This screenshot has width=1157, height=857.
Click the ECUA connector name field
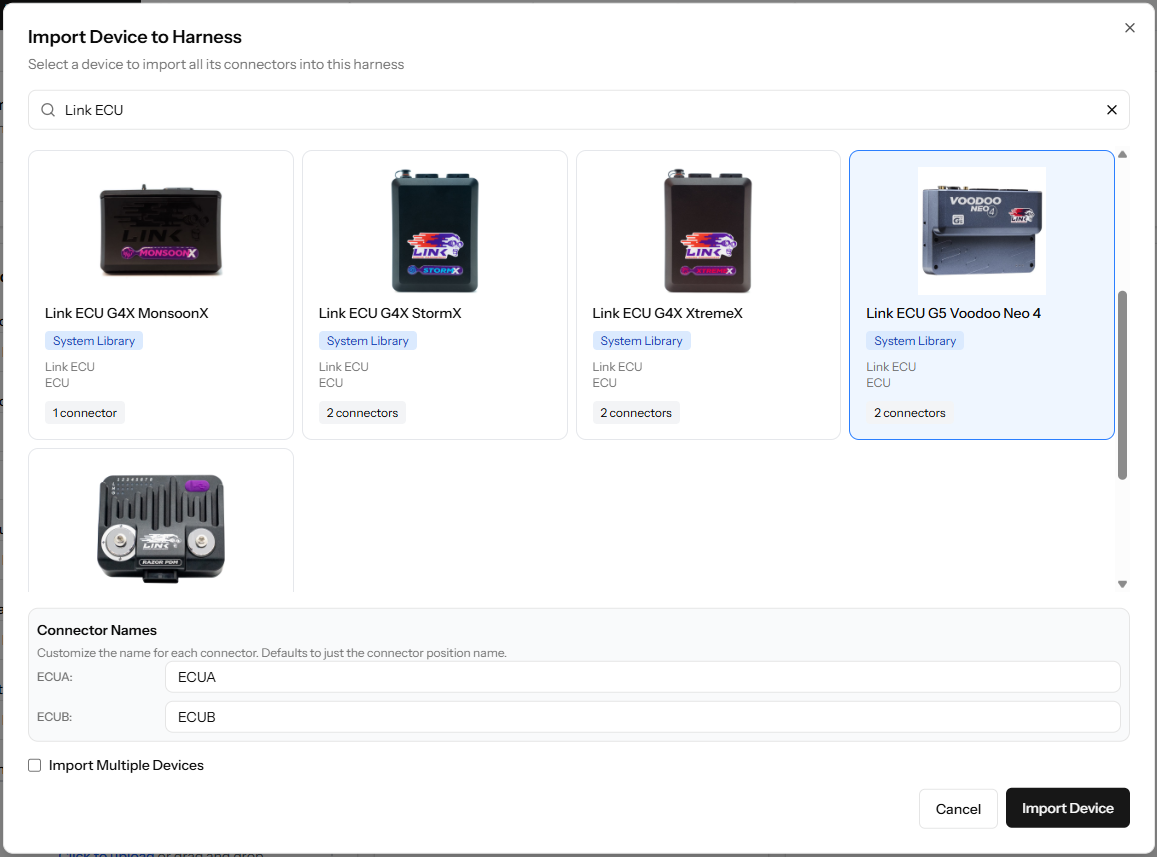coord(643,677)
